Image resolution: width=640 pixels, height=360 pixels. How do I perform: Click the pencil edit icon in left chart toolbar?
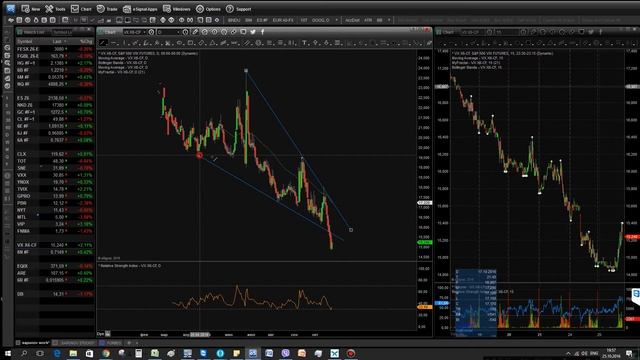195,32
